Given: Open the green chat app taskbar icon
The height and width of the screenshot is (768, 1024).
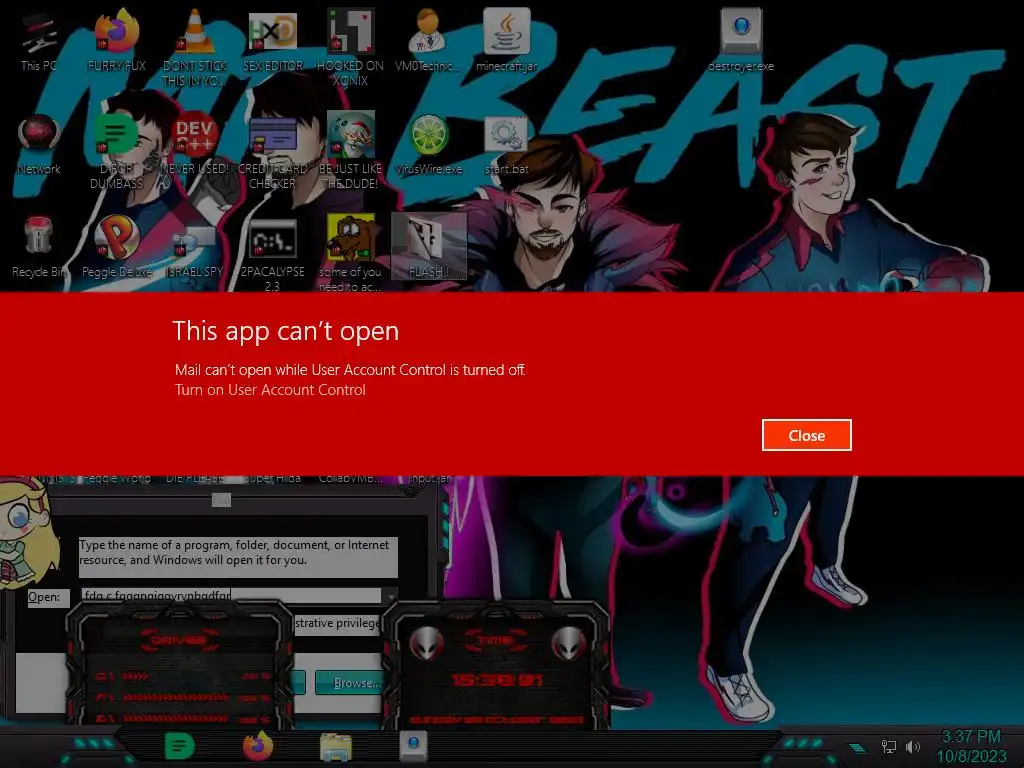Looking at the screenshot, I should pyautogui.click(x=178, y=746).
